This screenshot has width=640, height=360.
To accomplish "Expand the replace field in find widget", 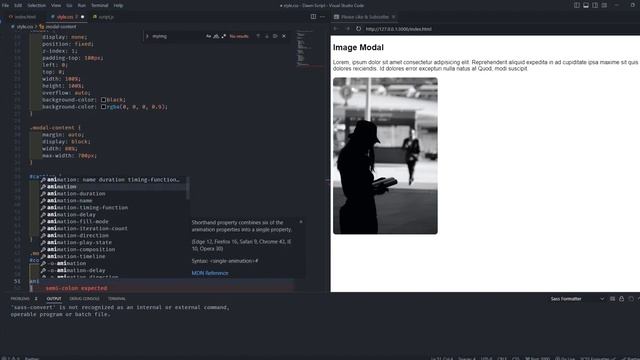I will [x=147, y=36].
